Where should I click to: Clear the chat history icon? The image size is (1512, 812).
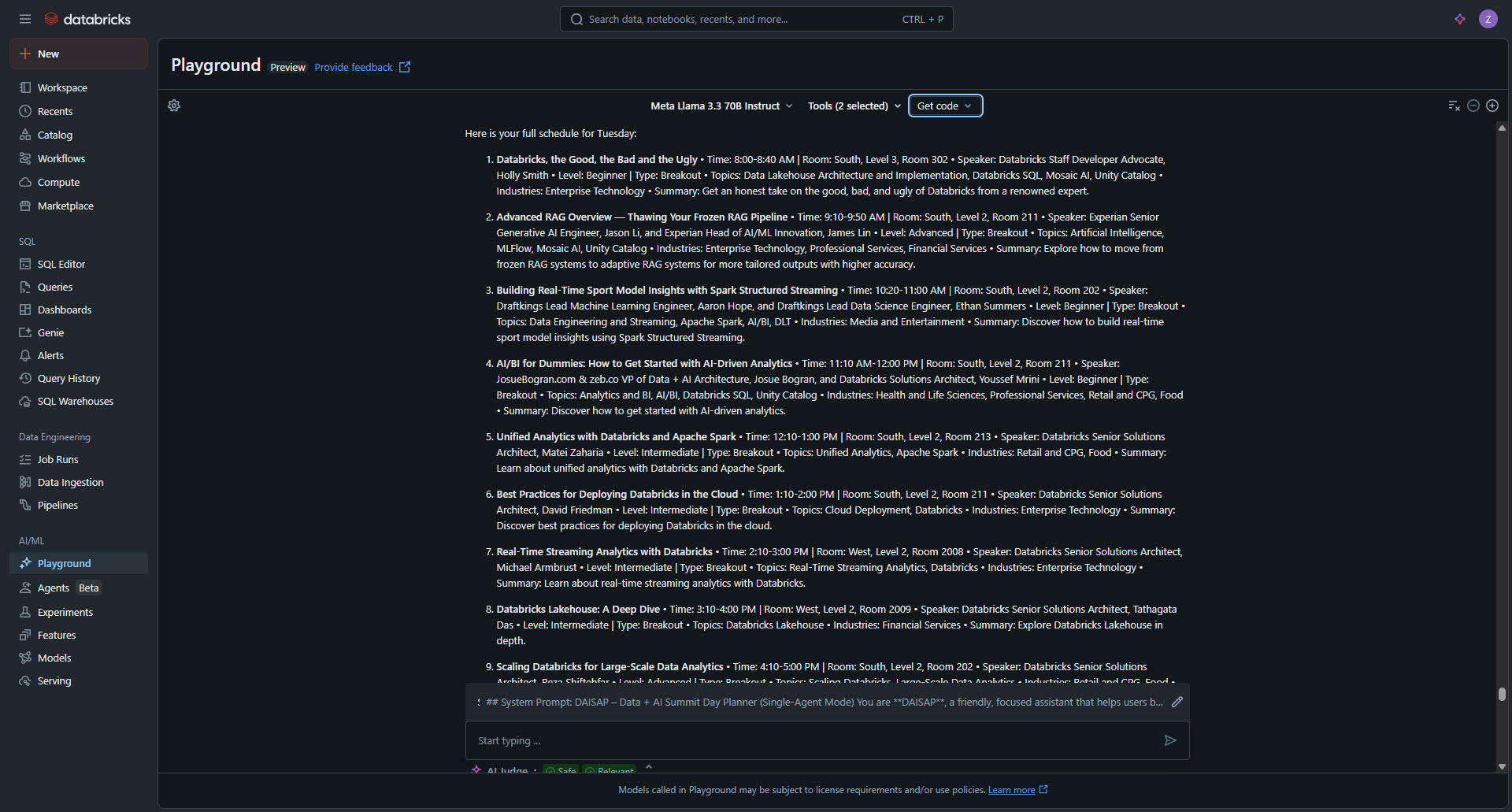tap(1454, 106)
